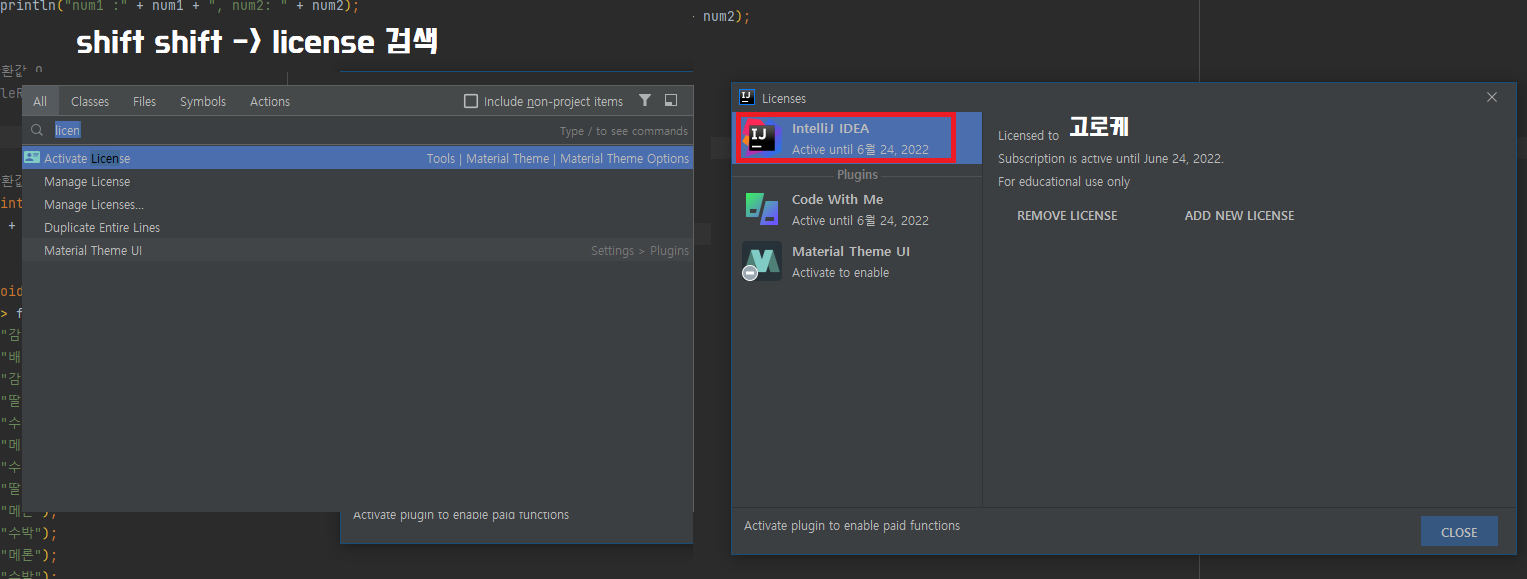Switch to the Symbols tab

[203, 101]
